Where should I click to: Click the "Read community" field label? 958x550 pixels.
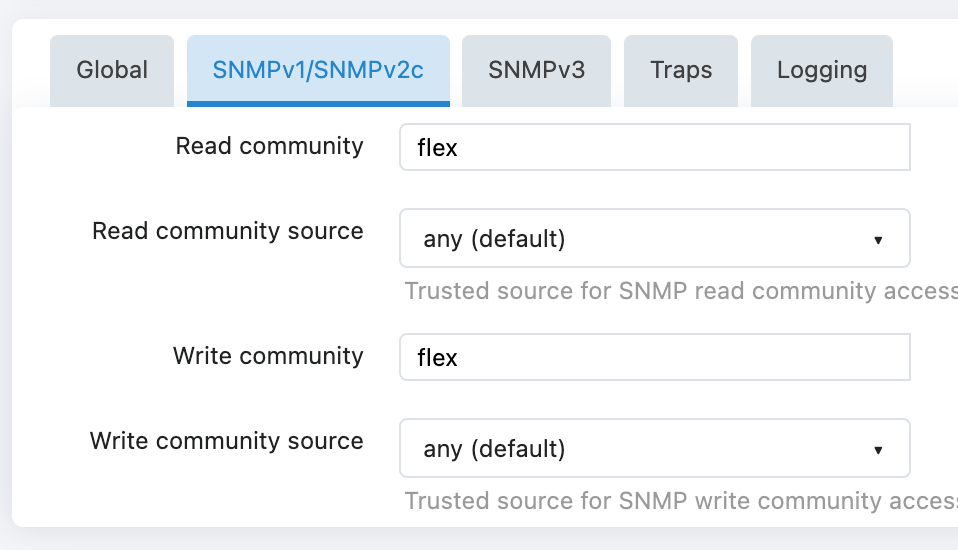pos(269,146)
